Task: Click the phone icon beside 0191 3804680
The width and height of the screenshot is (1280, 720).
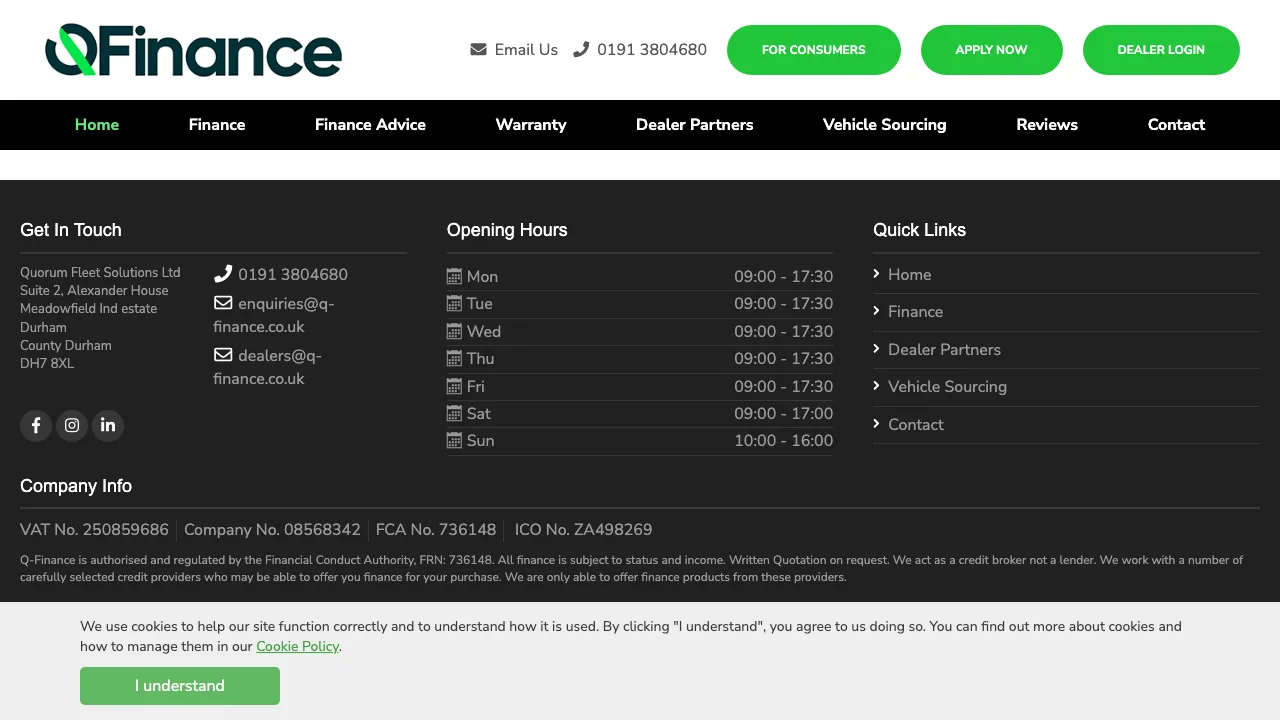Action: [x=581, y=49]
